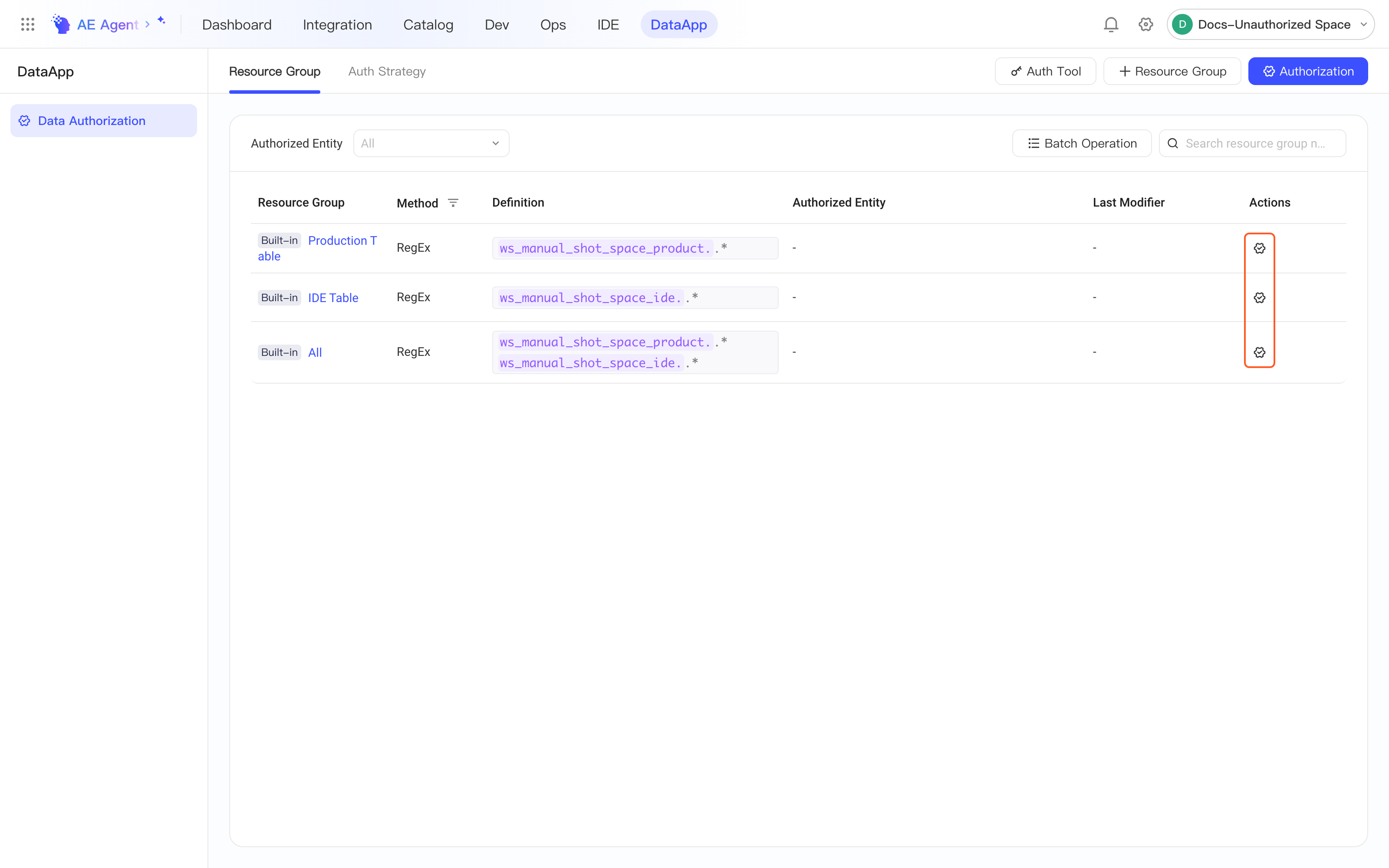Click the authorize icon for All row
The width and height of the screenshot is (1389, 868).
pos(1259,352)
